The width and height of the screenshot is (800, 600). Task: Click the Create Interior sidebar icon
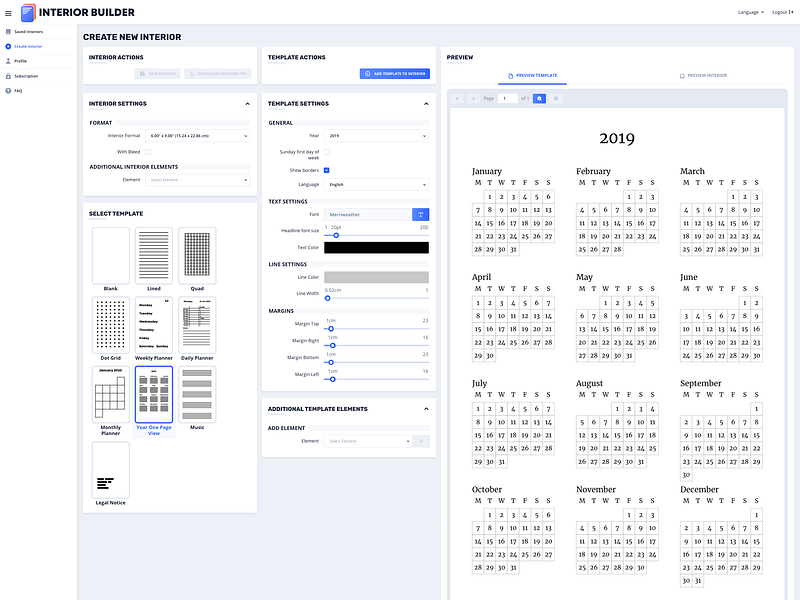8,46
